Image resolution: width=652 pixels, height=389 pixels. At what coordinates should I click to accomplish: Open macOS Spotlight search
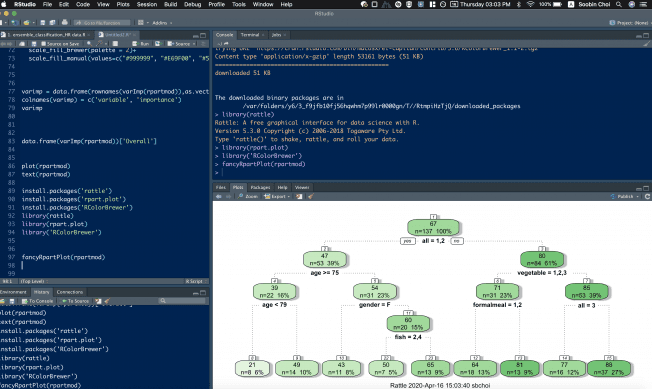619,4
